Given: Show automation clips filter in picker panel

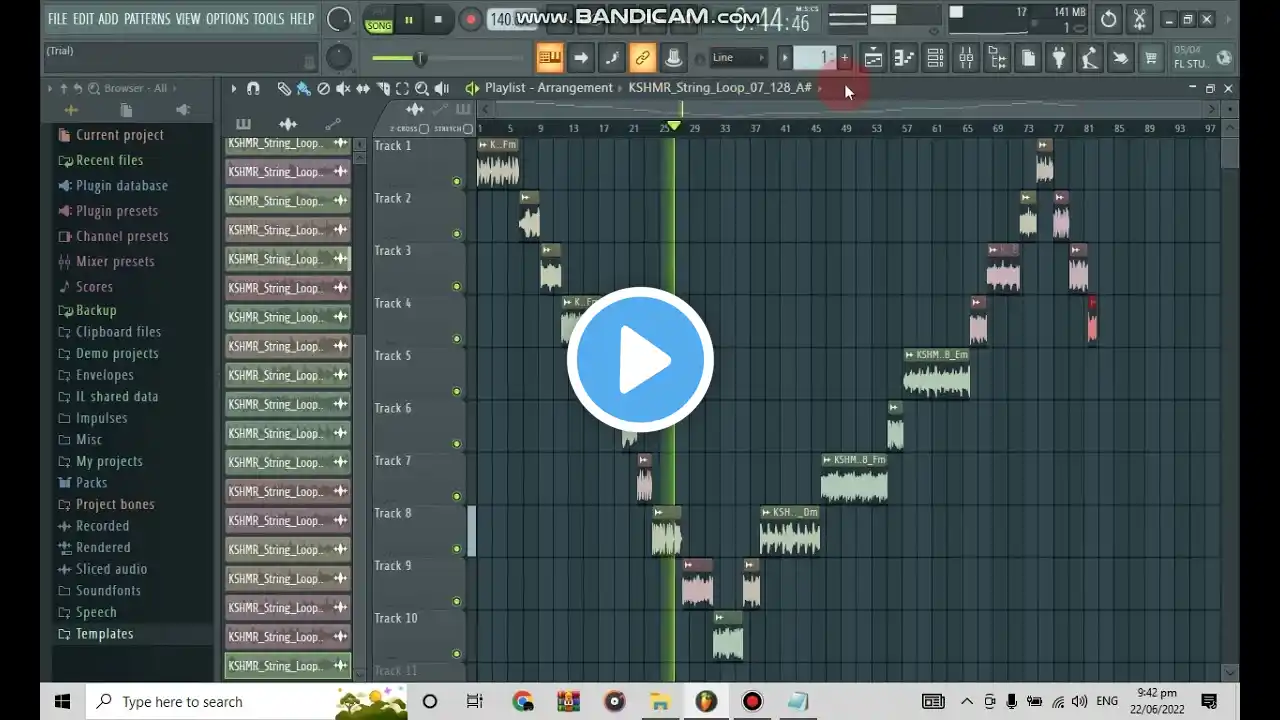Looking at the screenshot, I should click(333, 124).
